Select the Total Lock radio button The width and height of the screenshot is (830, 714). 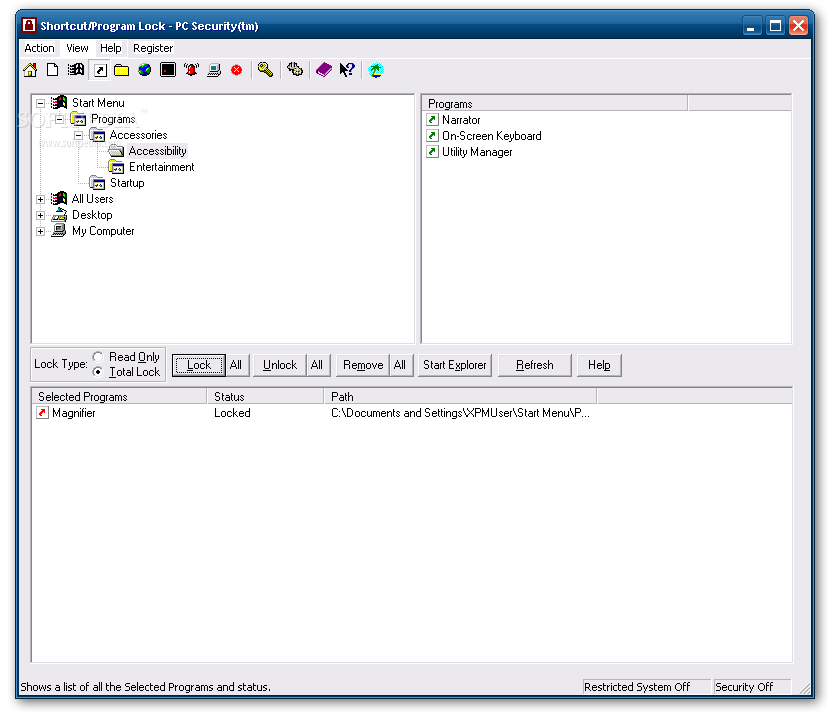click(x=98, y=372)
